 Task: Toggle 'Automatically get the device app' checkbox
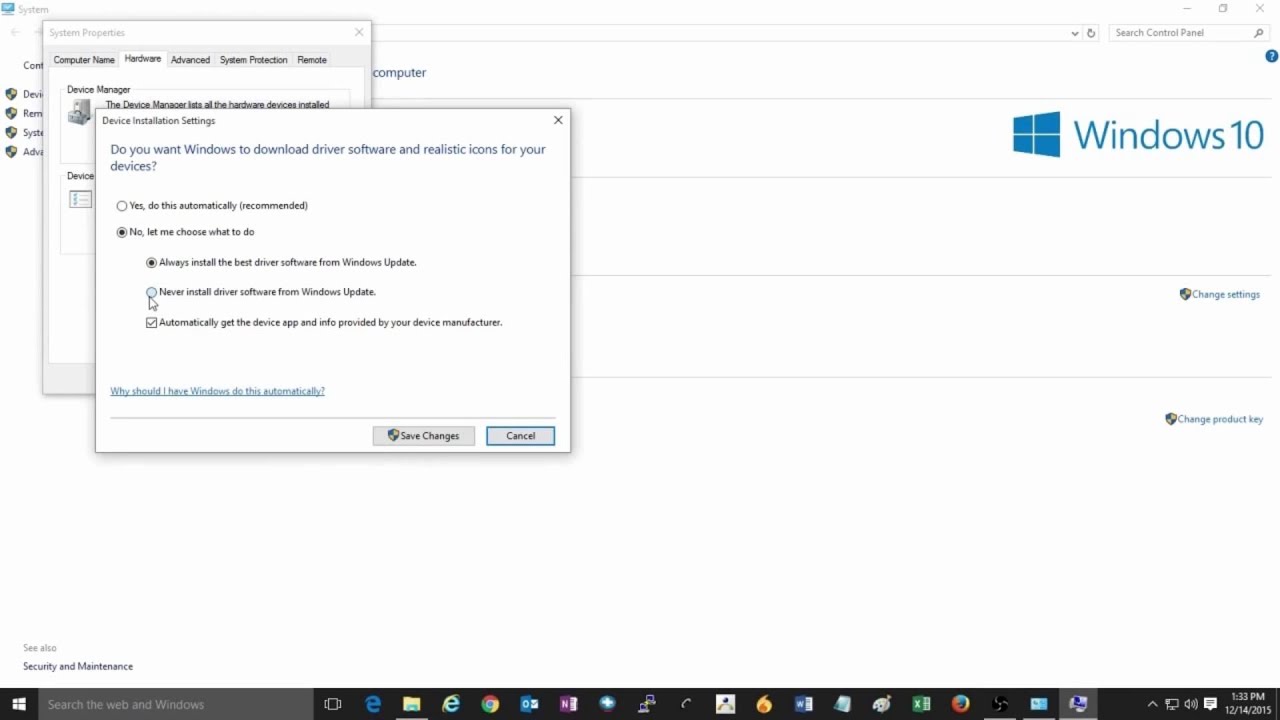[x=152, y=323]
